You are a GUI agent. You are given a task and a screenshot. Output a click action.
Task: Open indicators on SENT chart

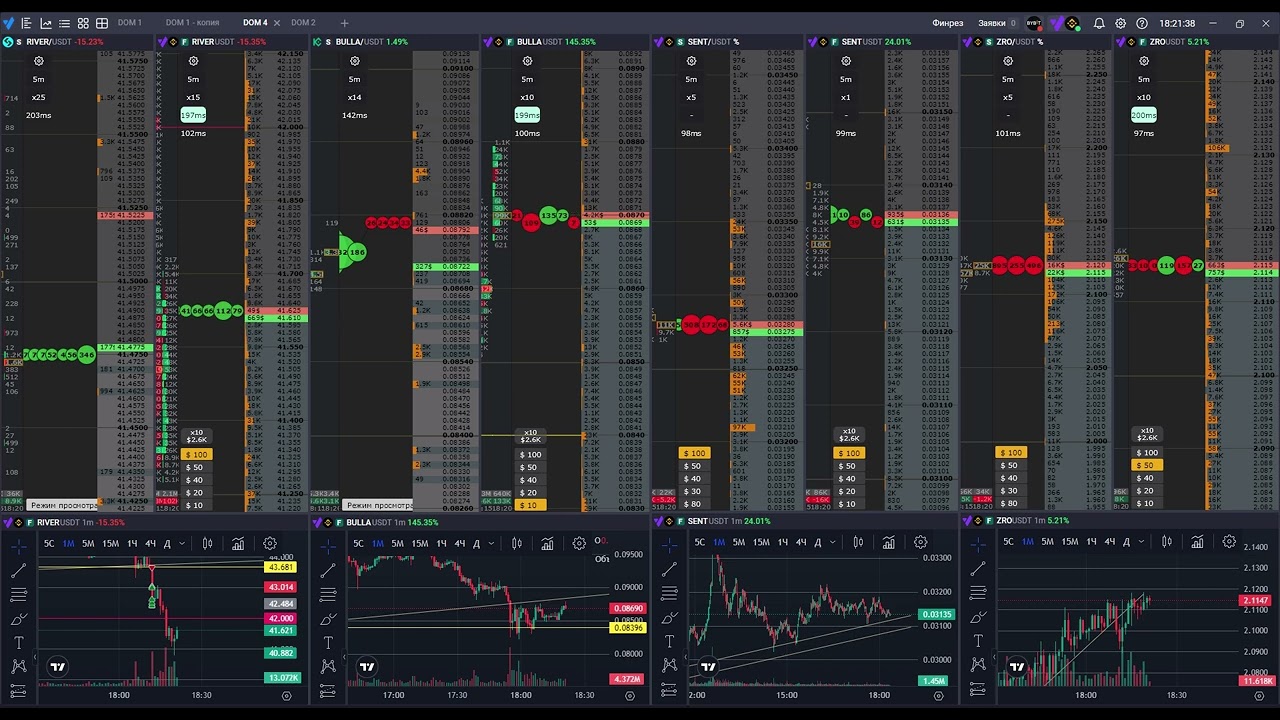click(889, 543)
